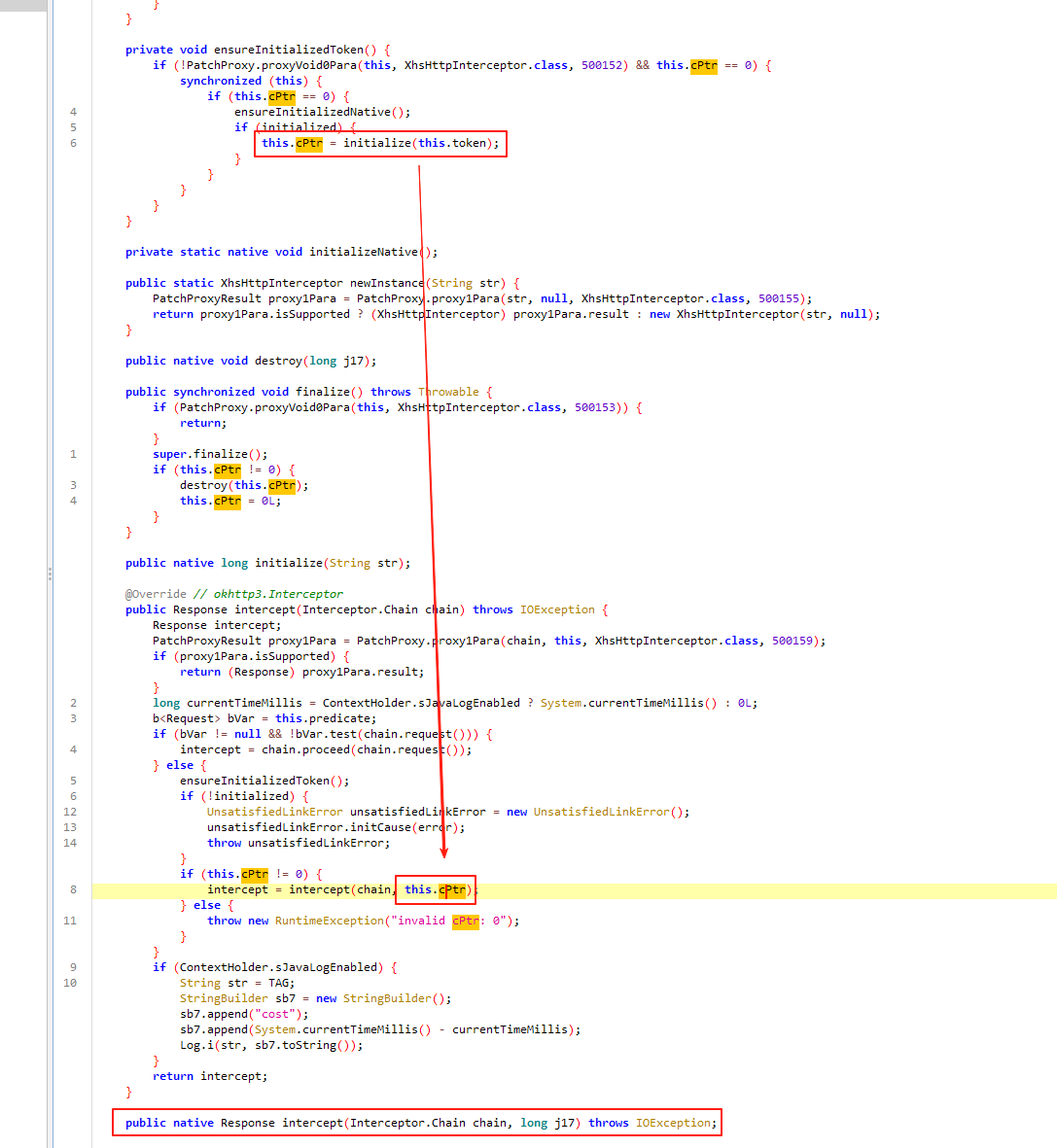Select the number 500159
This screenshot has height=1148, width=1057.
793,641
